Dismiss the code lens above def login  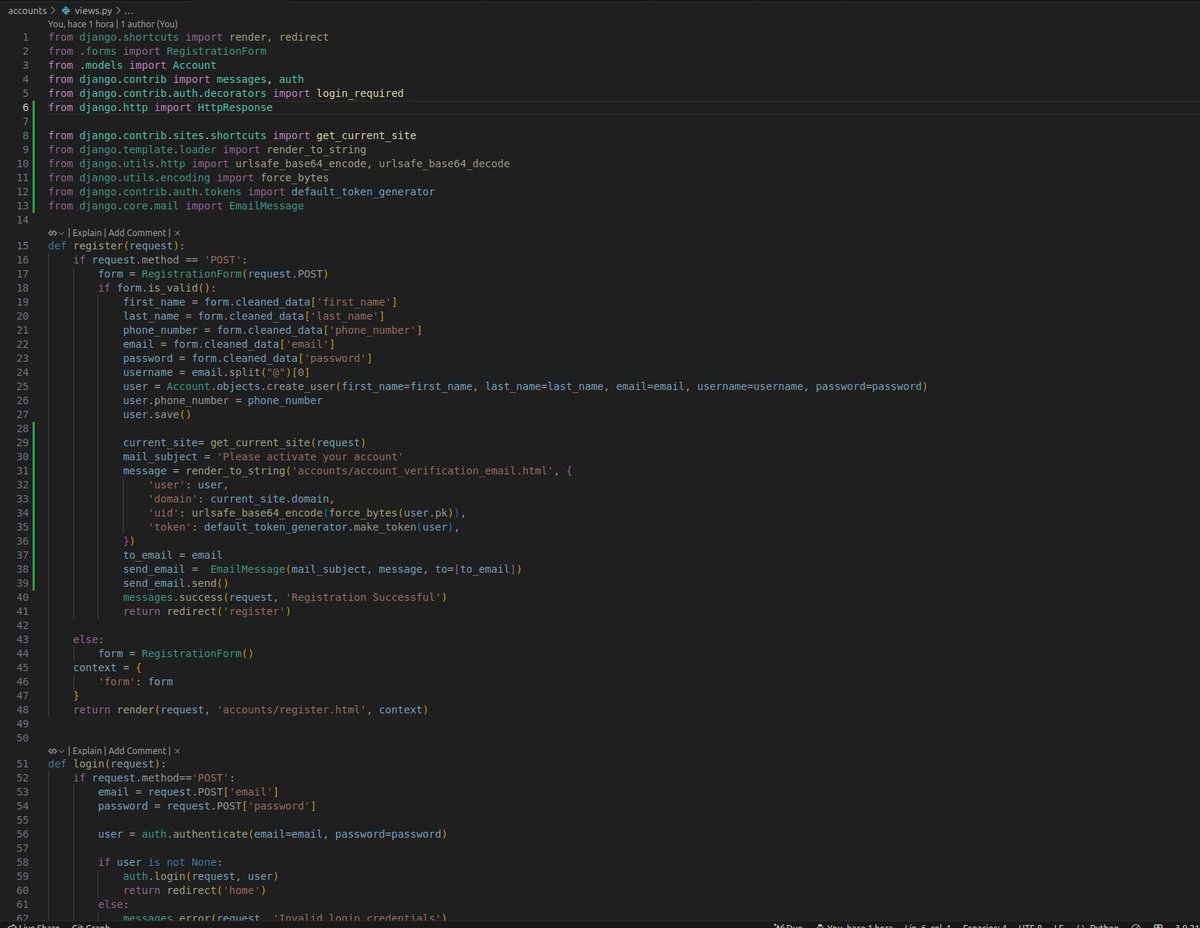click(178, 750)
